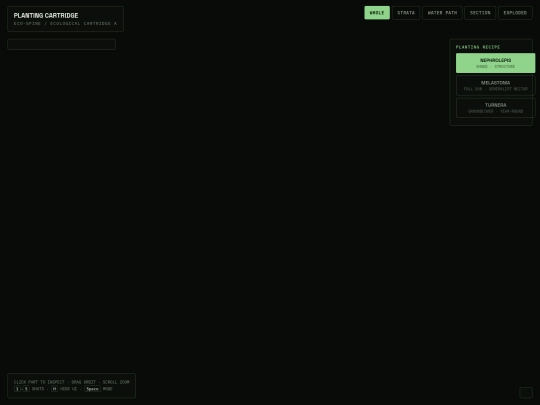This screenshot has width=540, height=405.
Task: Click the H key hint for hide UI
Action: 54,389
